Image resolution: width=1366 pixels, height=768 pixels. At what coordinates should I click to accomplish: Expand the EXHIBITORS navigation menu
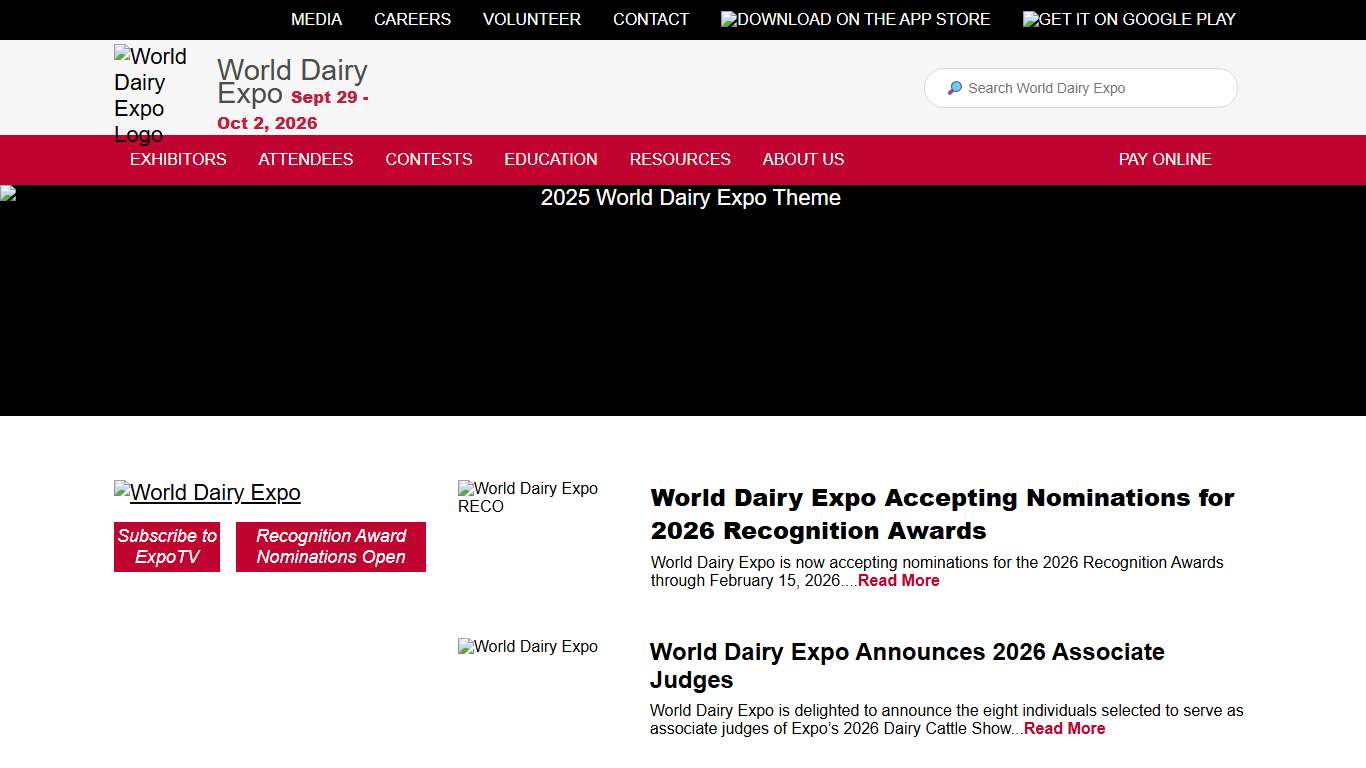click(x=178, y=159)
